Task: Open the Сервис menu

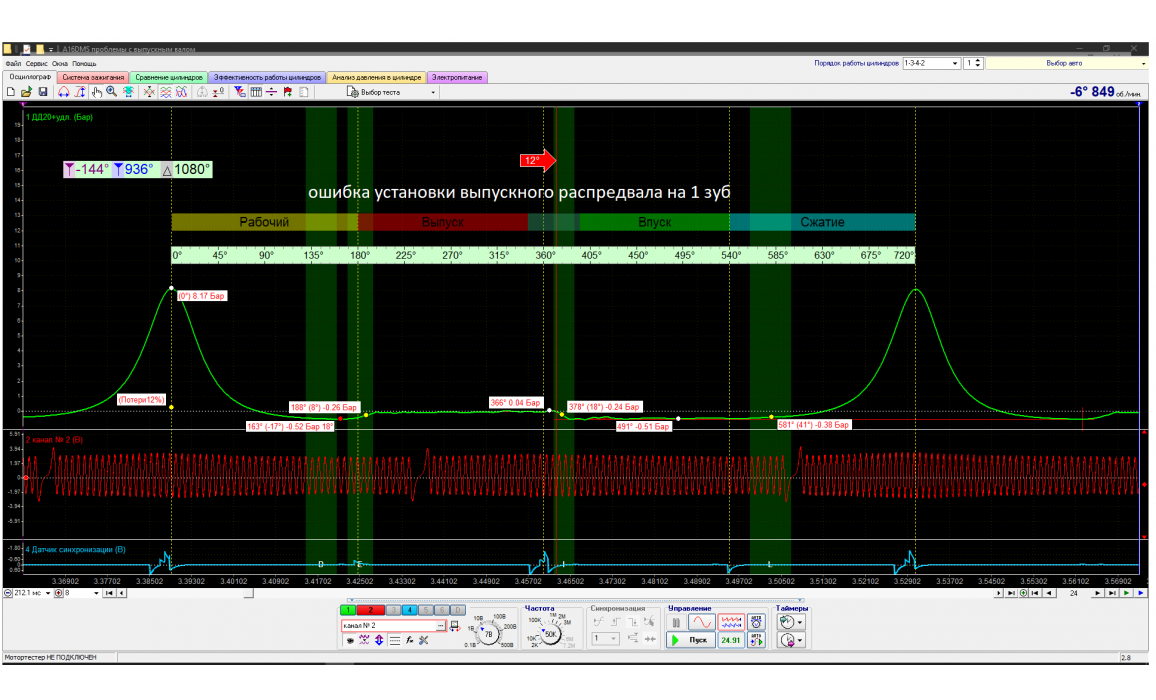Action: [x=37, y=63]
